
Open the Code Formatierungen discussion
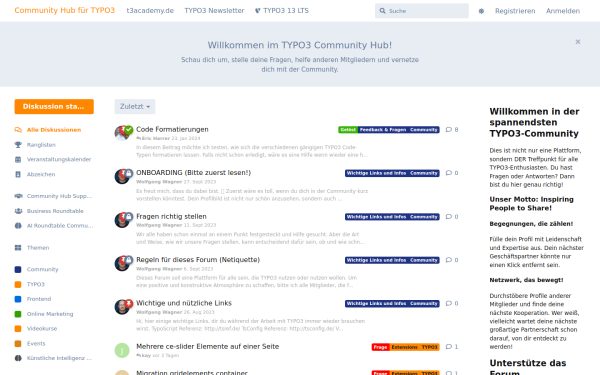click(x=172, y=129)
